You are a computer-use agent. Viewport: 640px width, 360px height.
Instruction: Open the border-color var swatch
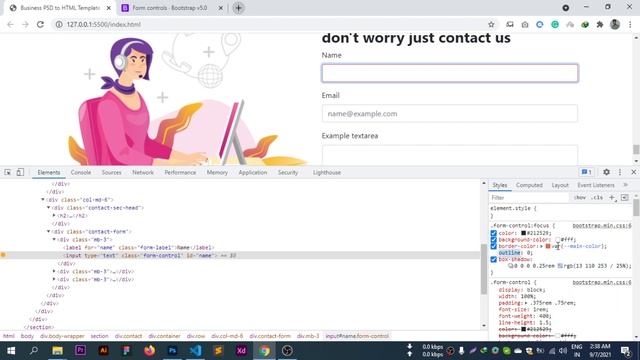tap(548, 246)
